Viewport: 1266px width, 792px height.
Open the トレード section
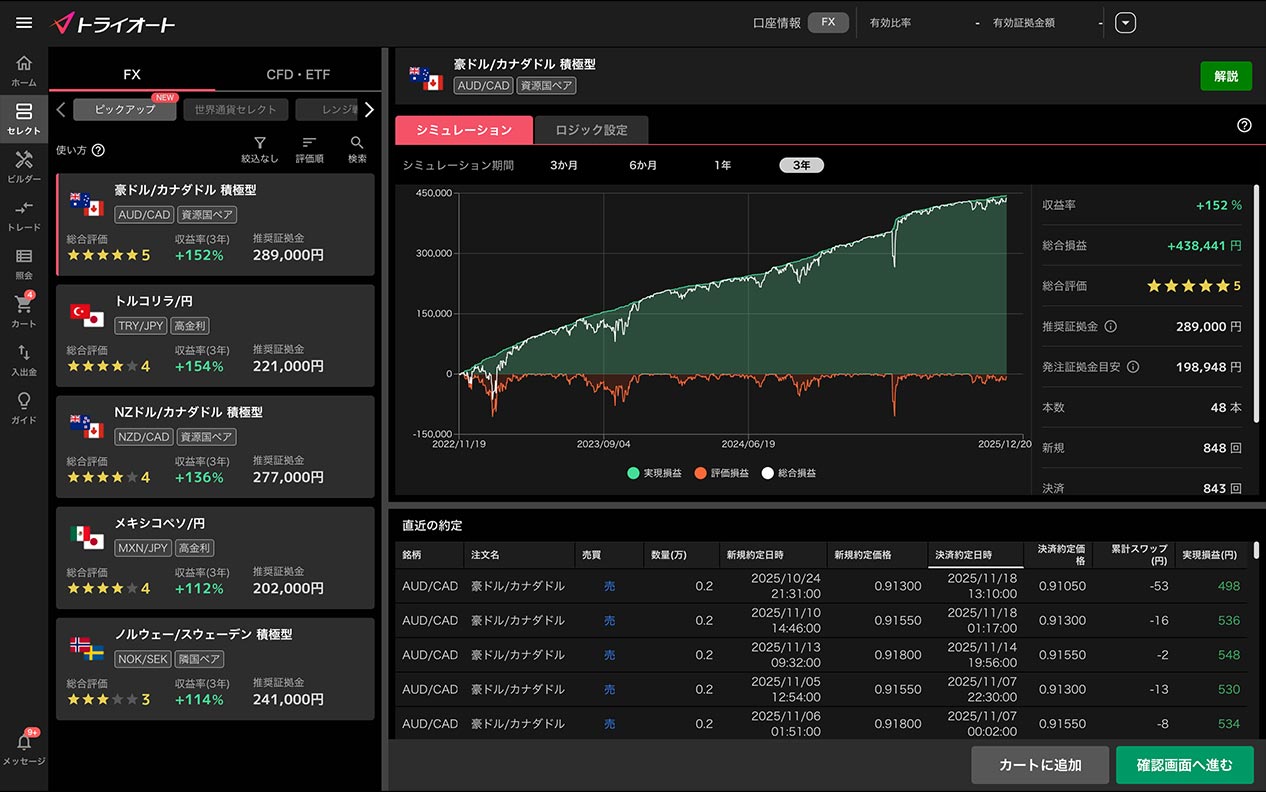(x=24, y=214)
